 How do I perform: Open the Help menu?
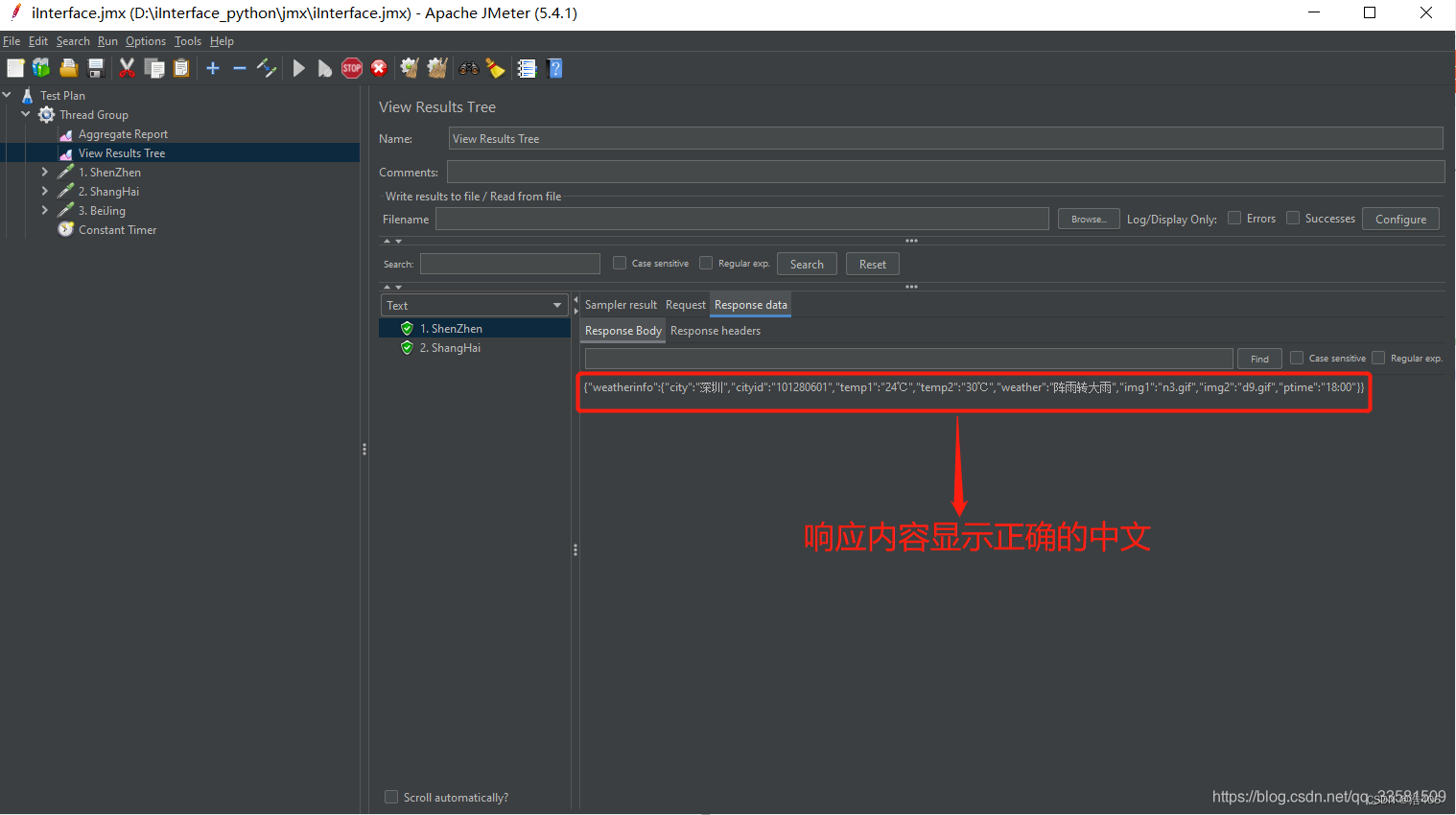(222, 41)
